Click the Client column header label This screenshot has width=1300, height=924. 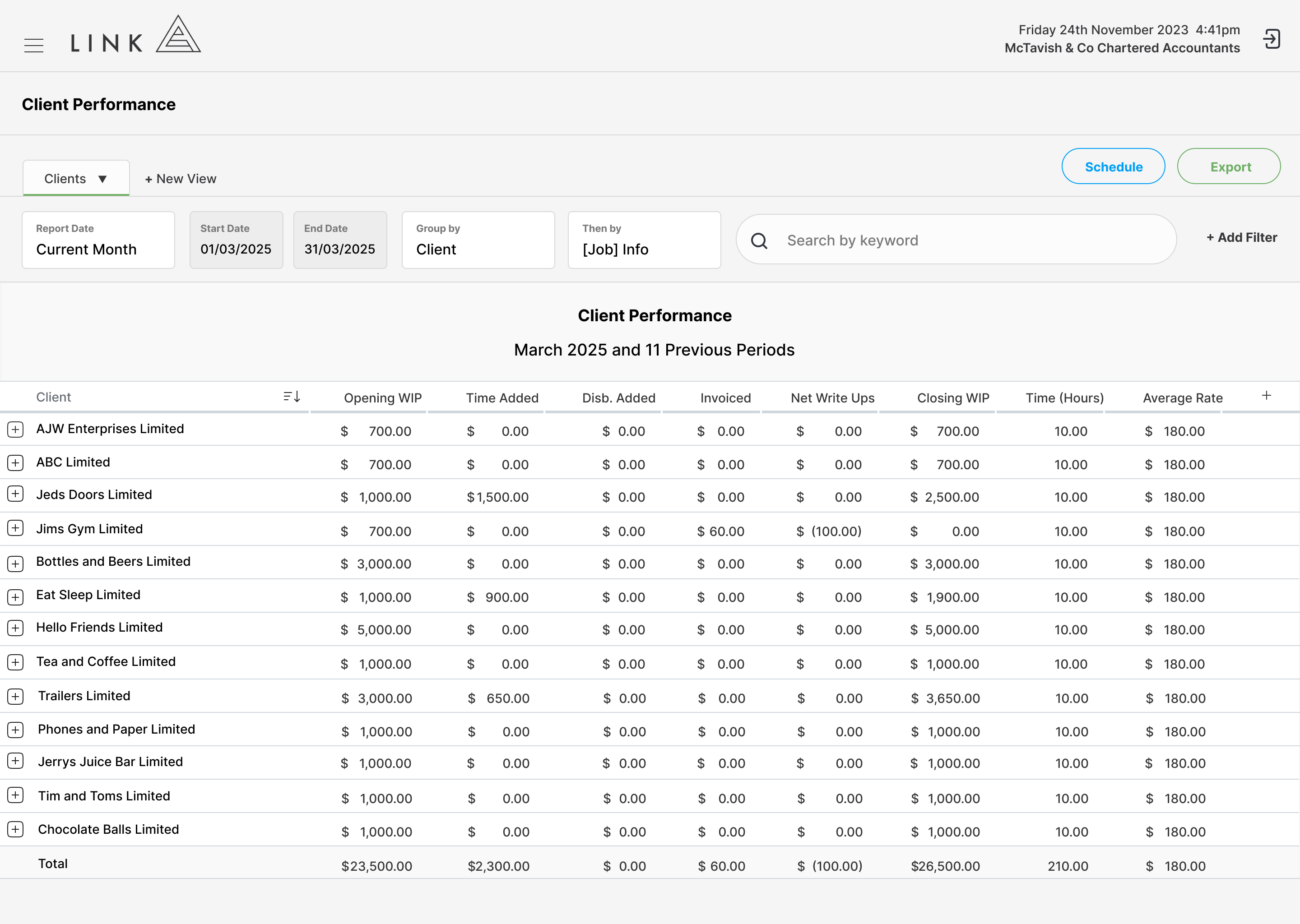click(x=54, y=397)
